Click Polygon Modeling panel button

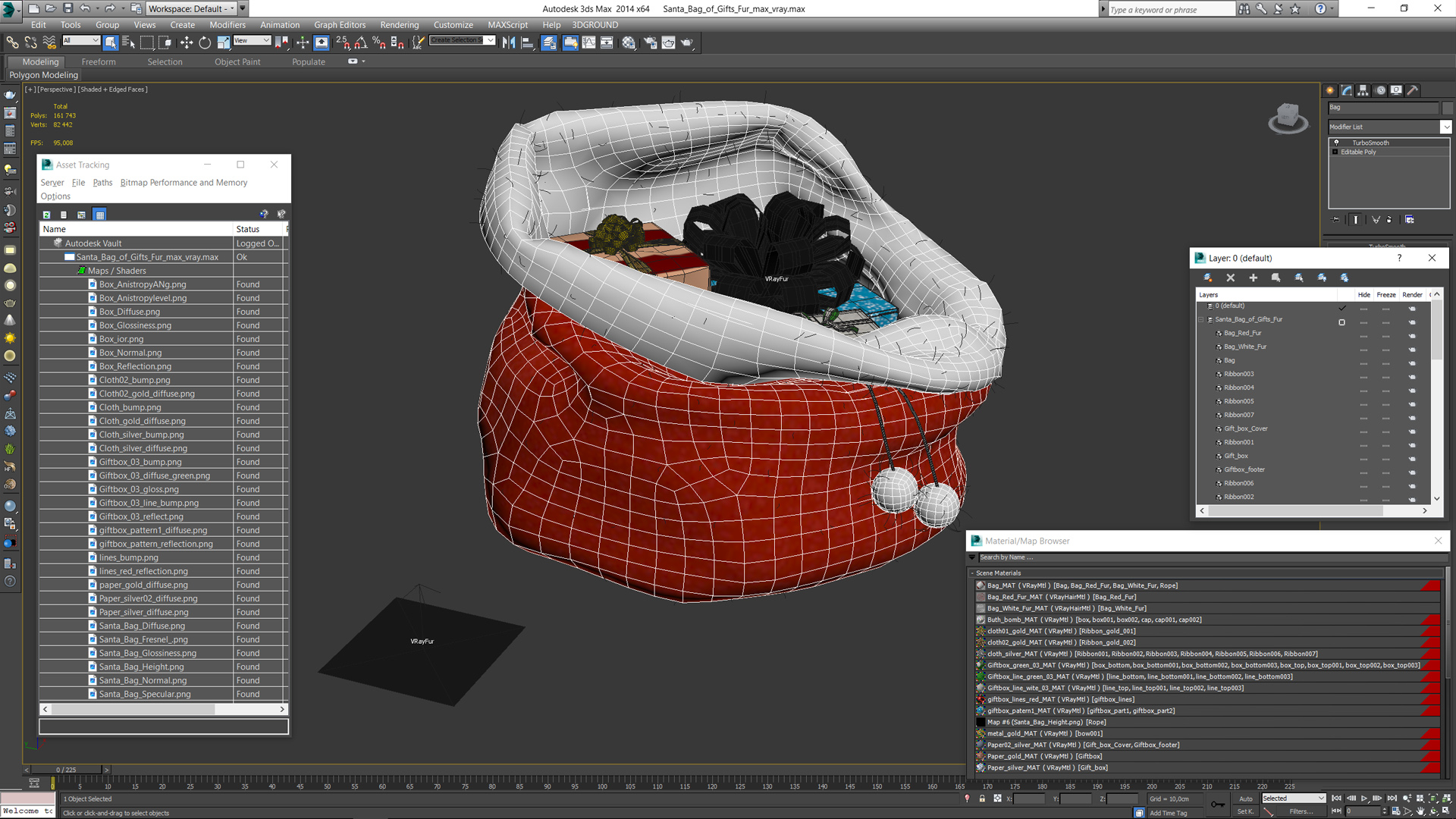pos(43,75)
